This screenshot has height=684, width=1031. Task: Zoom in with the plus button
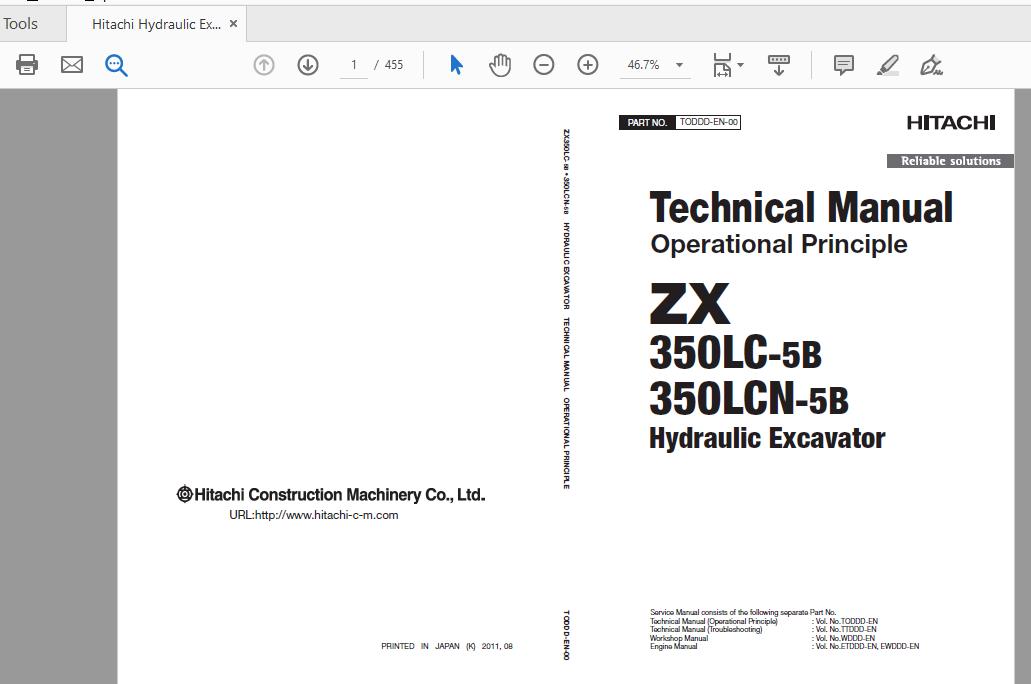[588, 64]
